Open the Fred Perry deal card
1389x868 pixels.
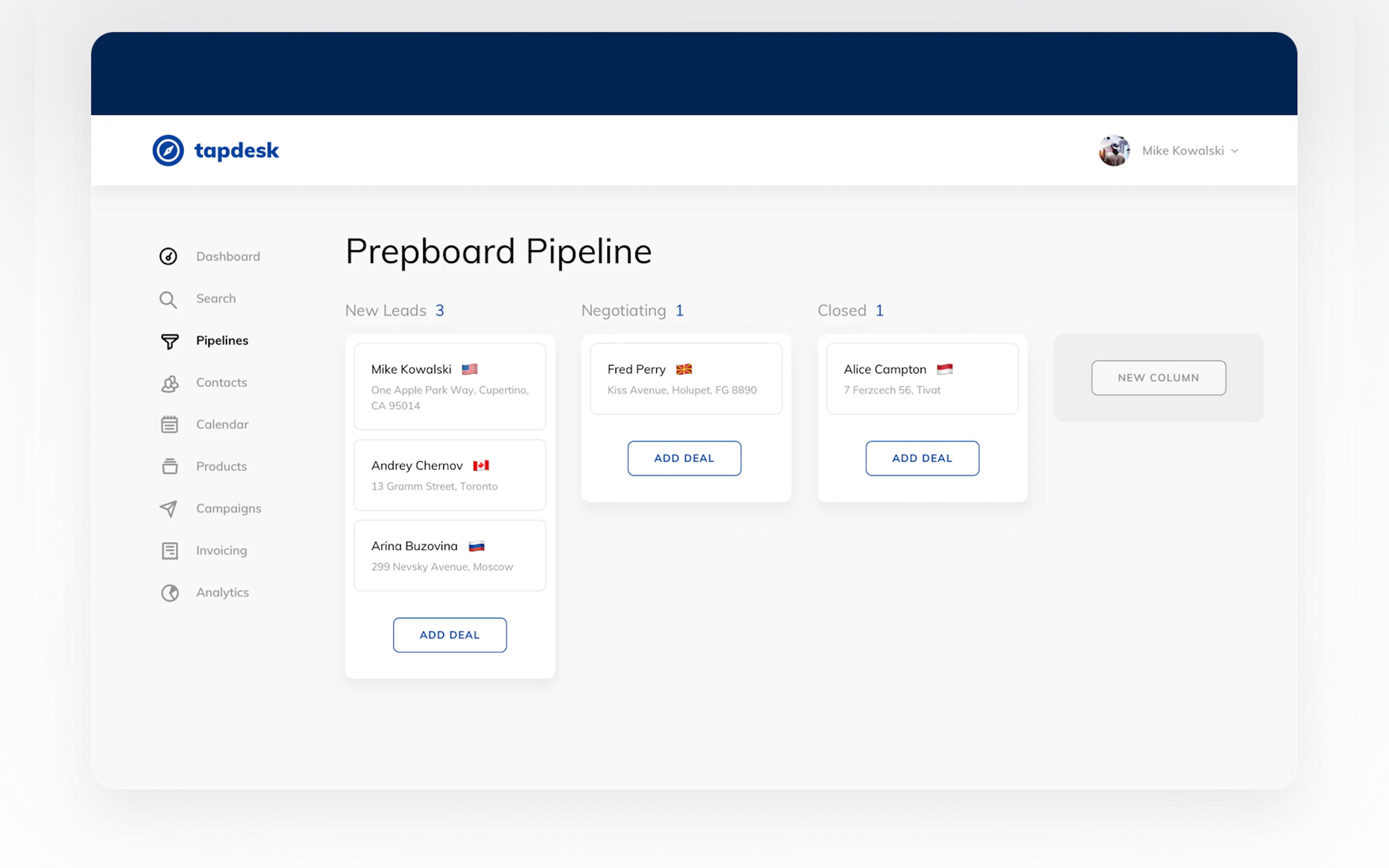pyautogui.click(x=686, y=379)
